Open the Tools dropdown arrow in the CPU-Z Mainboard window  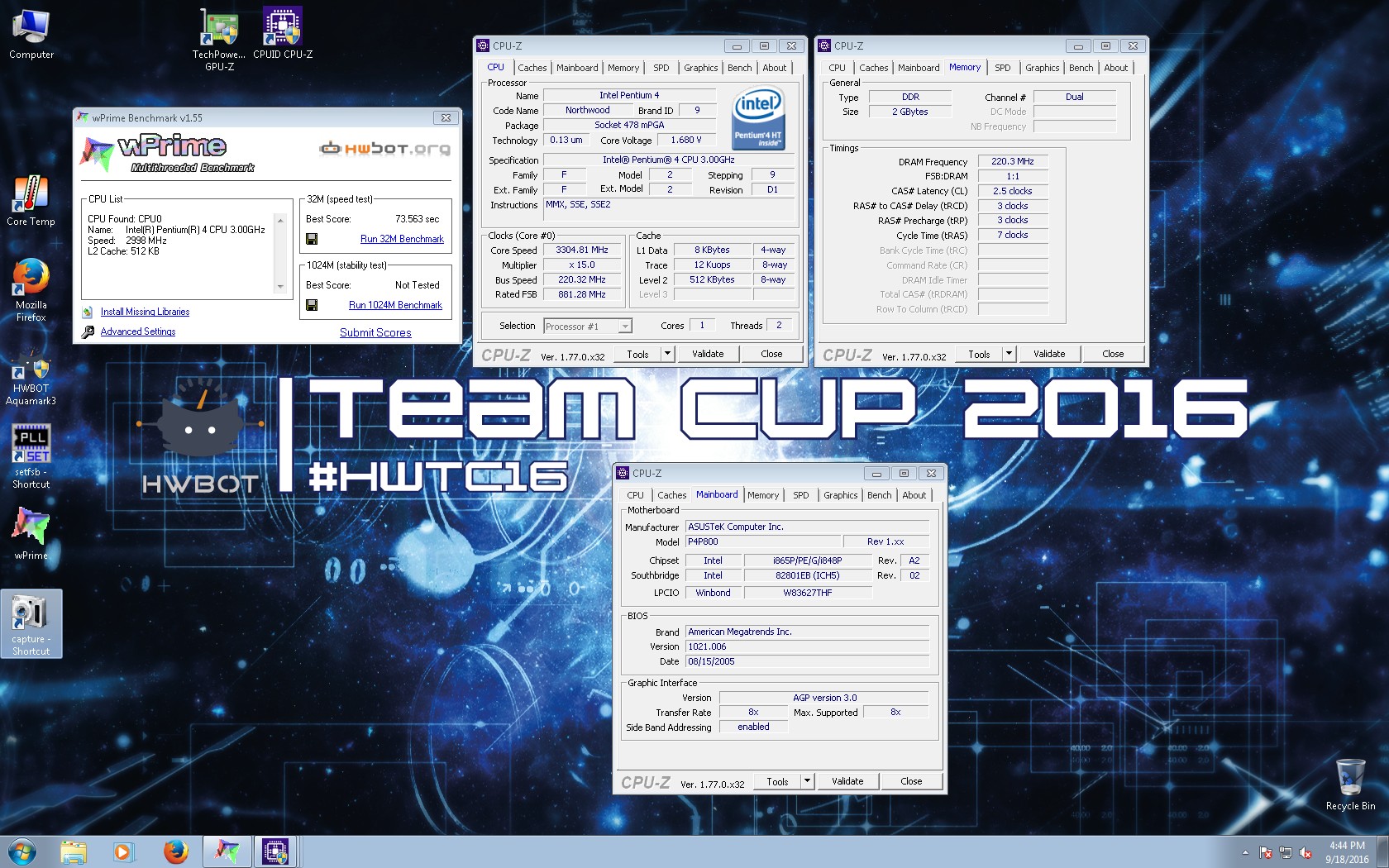point(807,781)
